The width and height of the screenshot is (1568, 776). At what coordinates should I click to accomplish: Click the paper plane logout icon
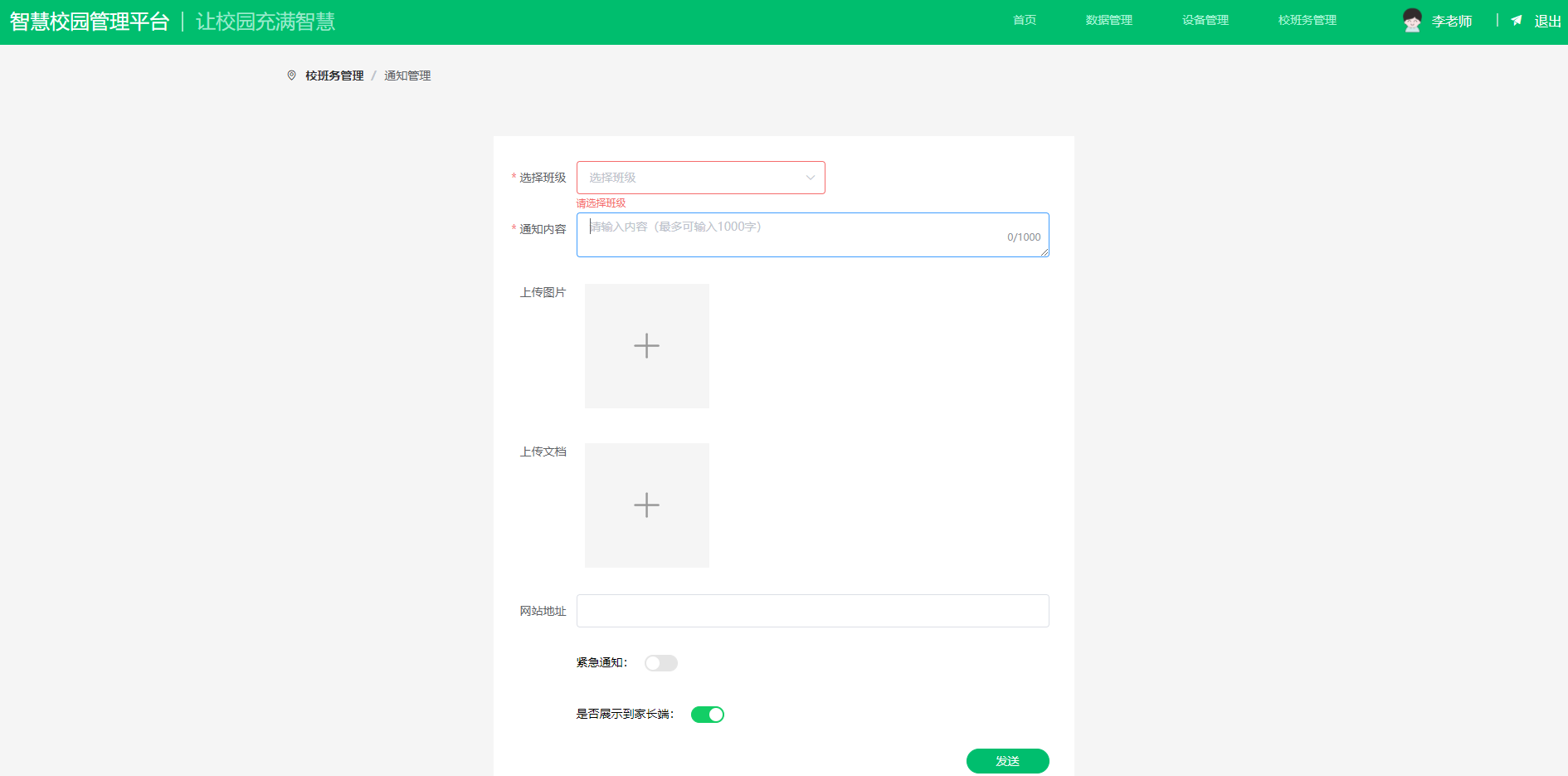click(1517, 21)
